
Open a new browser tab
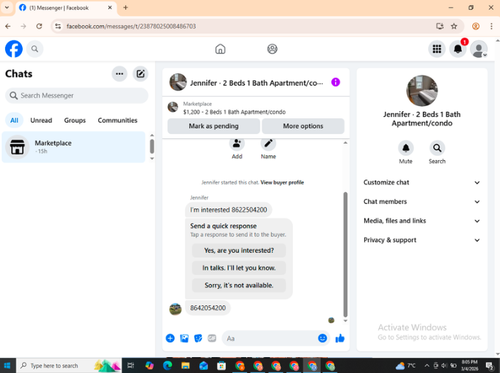coord(125,7)
